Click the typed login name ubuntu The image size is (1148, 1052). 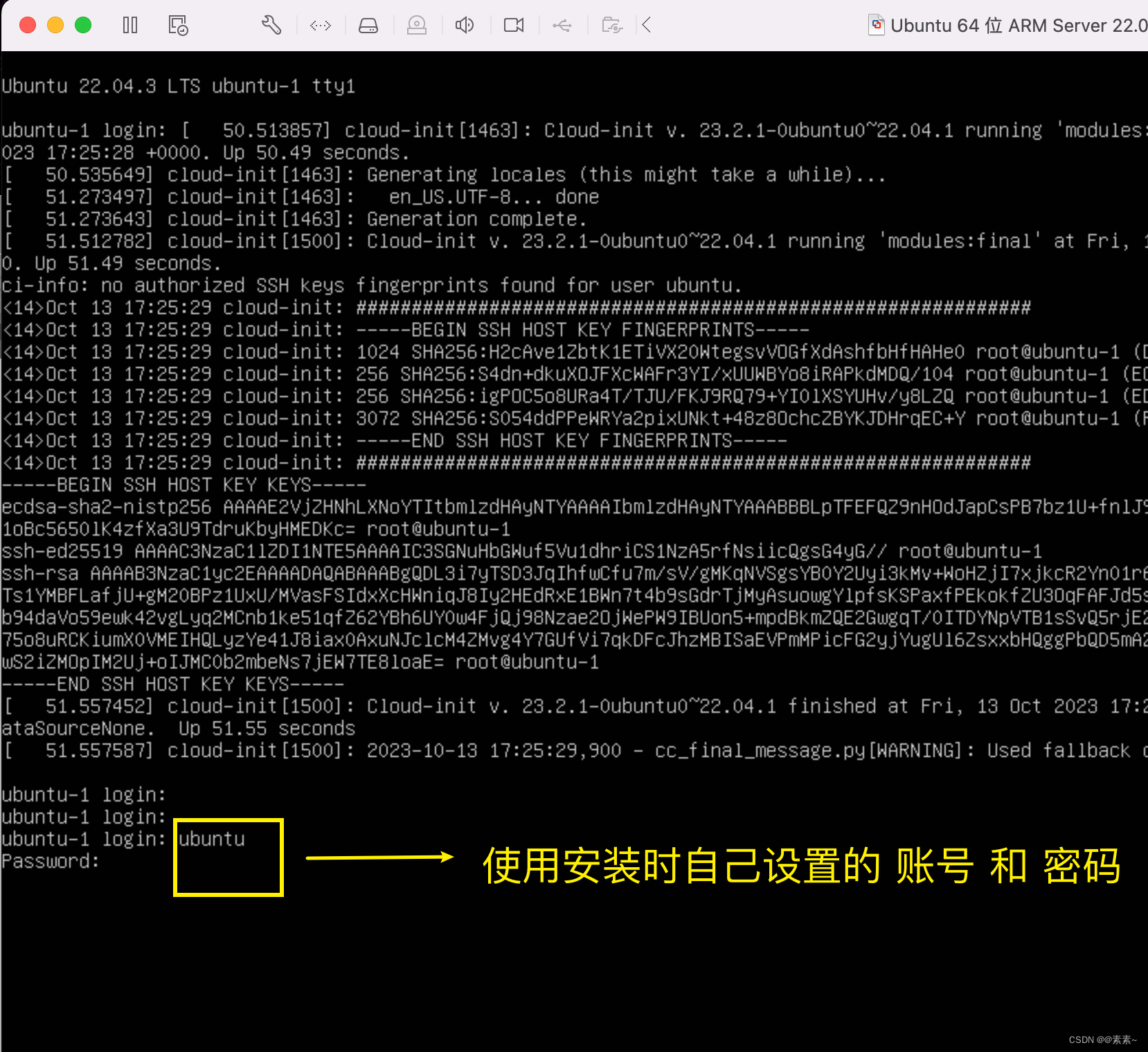click(212, 840)
